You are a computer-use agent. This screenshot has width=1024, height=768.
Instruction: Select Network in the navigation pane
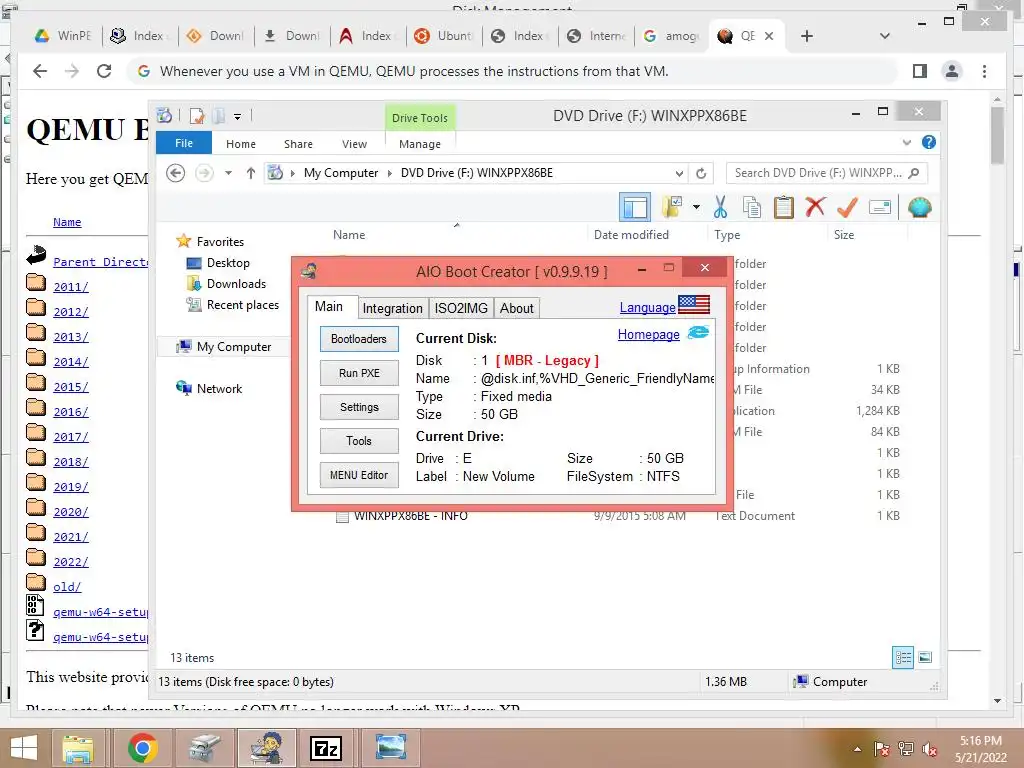[x=209, y=389]
